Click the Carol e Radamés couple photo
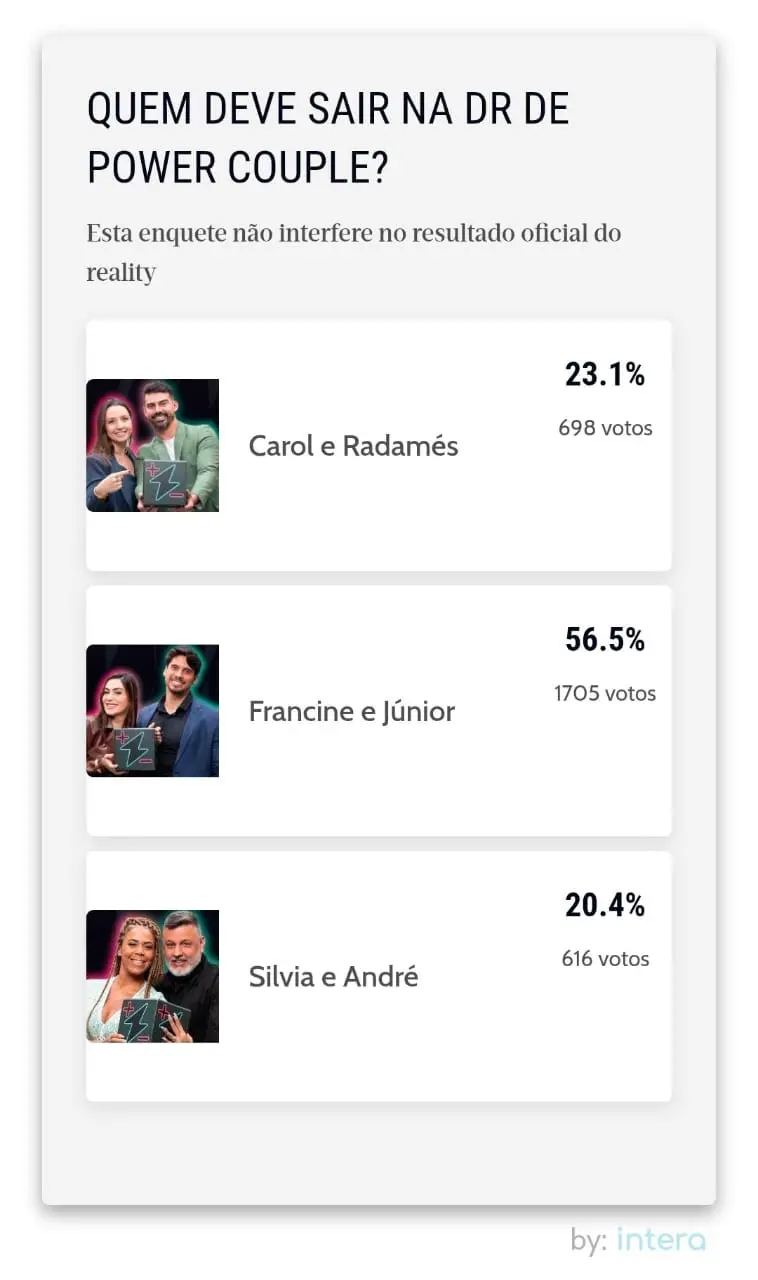The width and height of the screenshot is (758, 1280). 152,446
